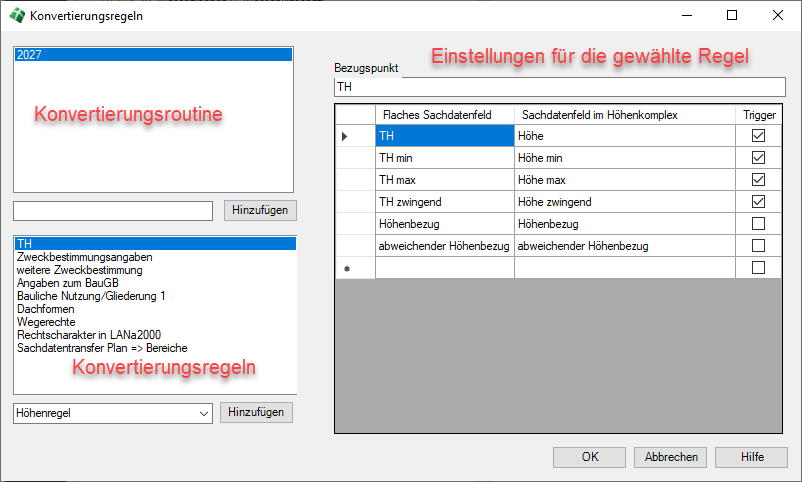
Task: Click Hinzufügen beside the Höhenregel dropdown
Action: [x=256, y=412]
